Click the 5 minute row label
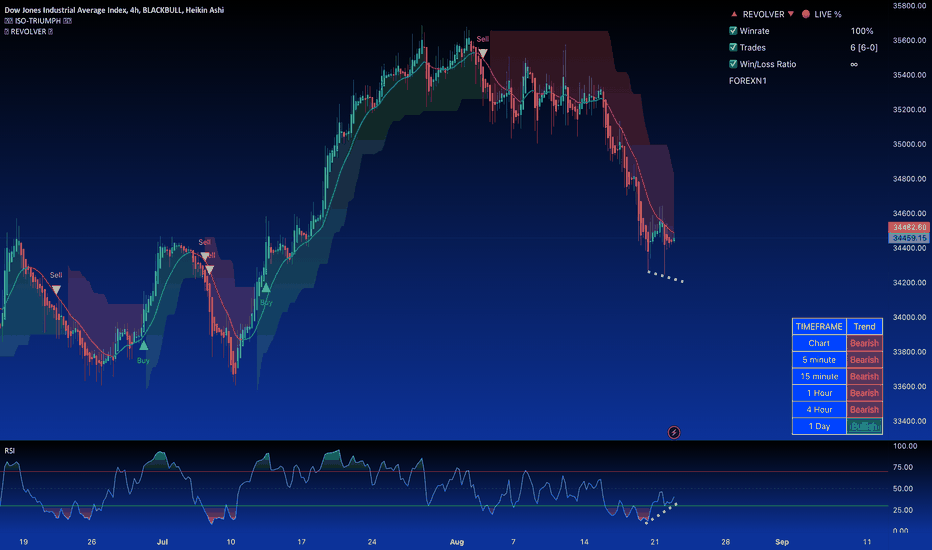The height and width of the screenshot is (550, 932). pyautogui.click(x=819, y=360)
